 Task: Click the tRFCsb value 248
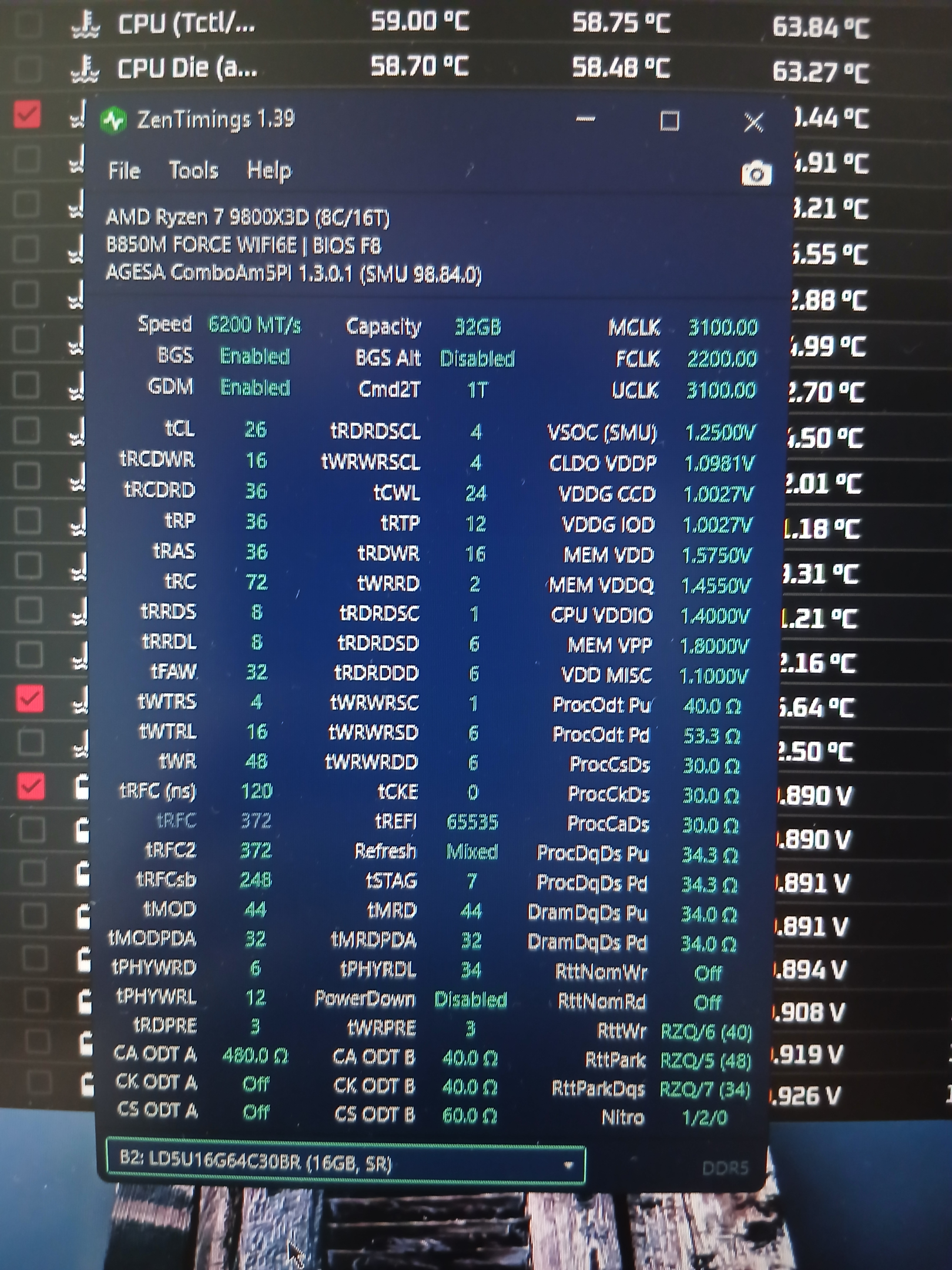click(256, 880)
